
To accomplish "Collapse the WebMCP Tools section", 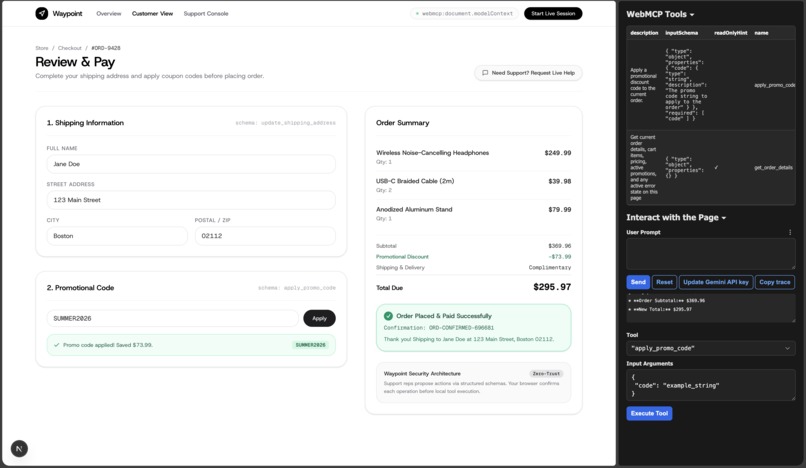I will click(x=660, y=14).
